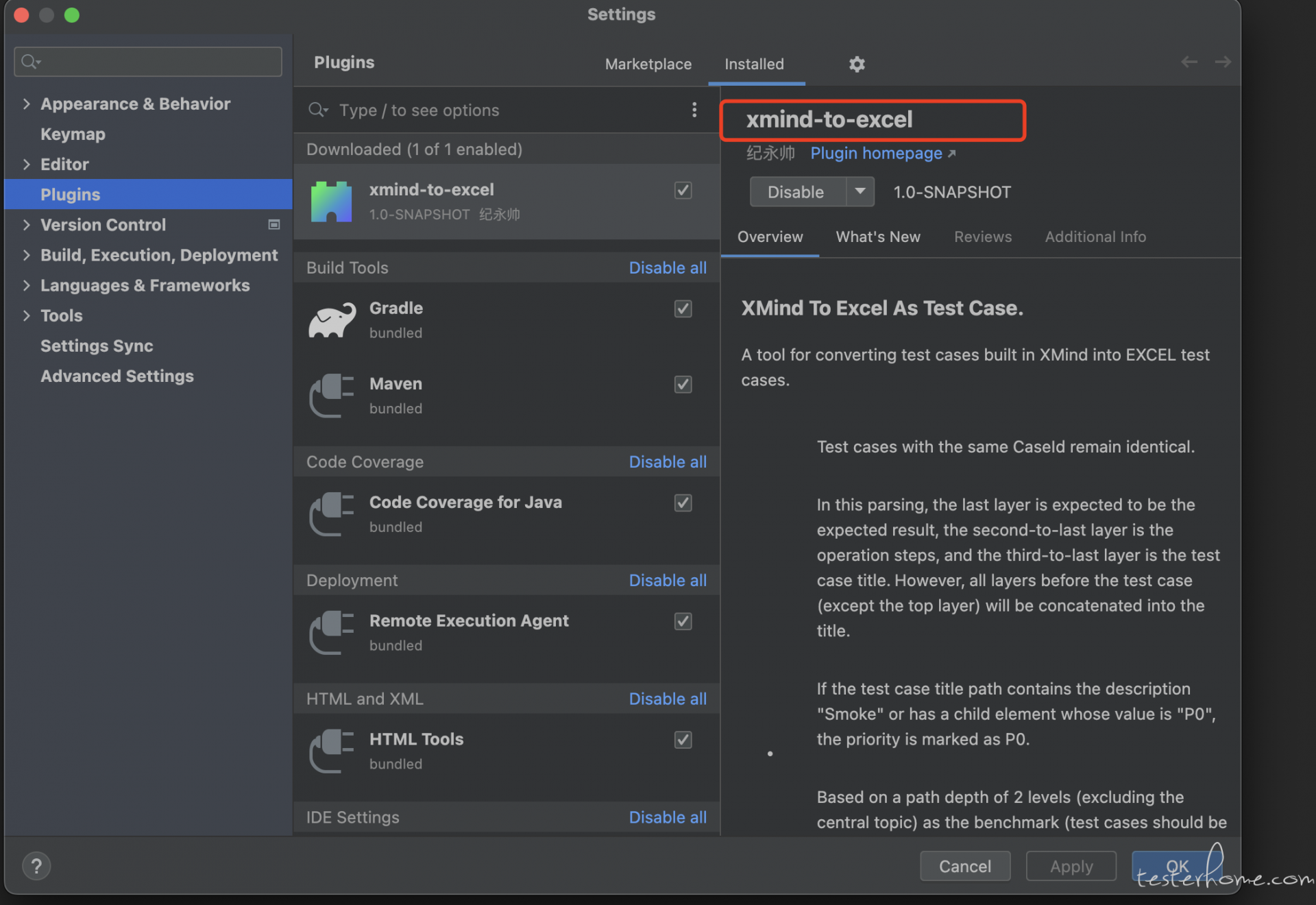
Task: Click the Version Control project-level indicator icon
Action: 274,225
